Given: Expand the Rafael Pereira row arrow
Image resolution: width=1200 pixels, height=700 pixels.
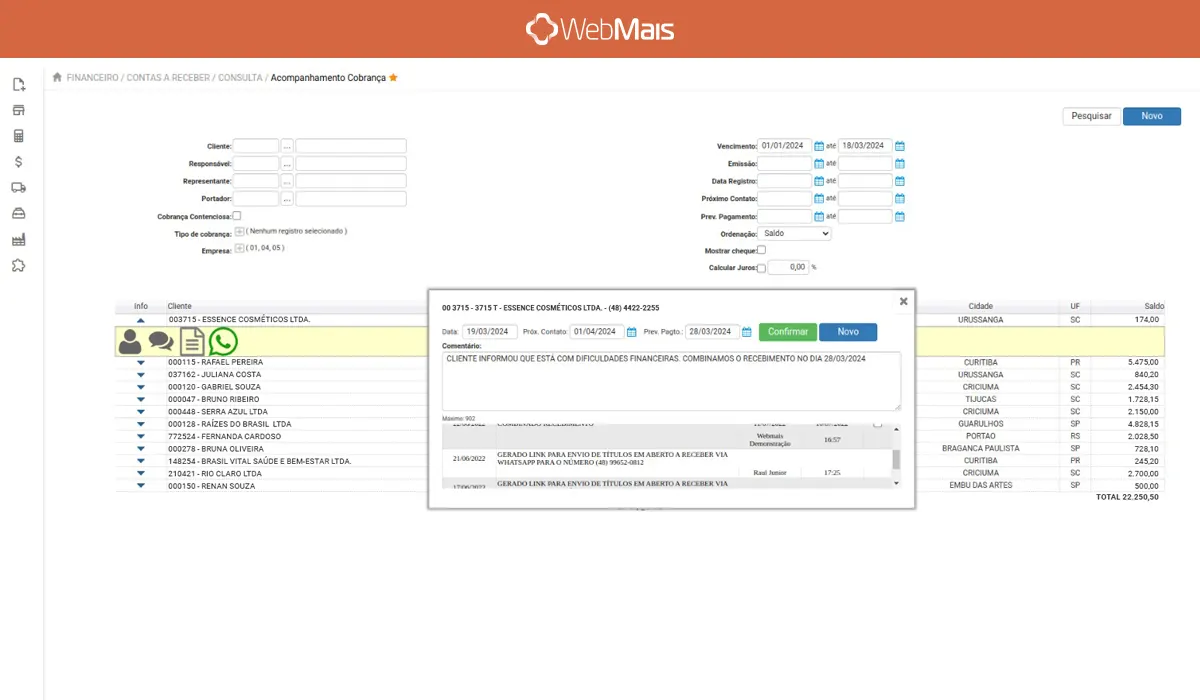Looking at the screenshot, I should point(141,362).
